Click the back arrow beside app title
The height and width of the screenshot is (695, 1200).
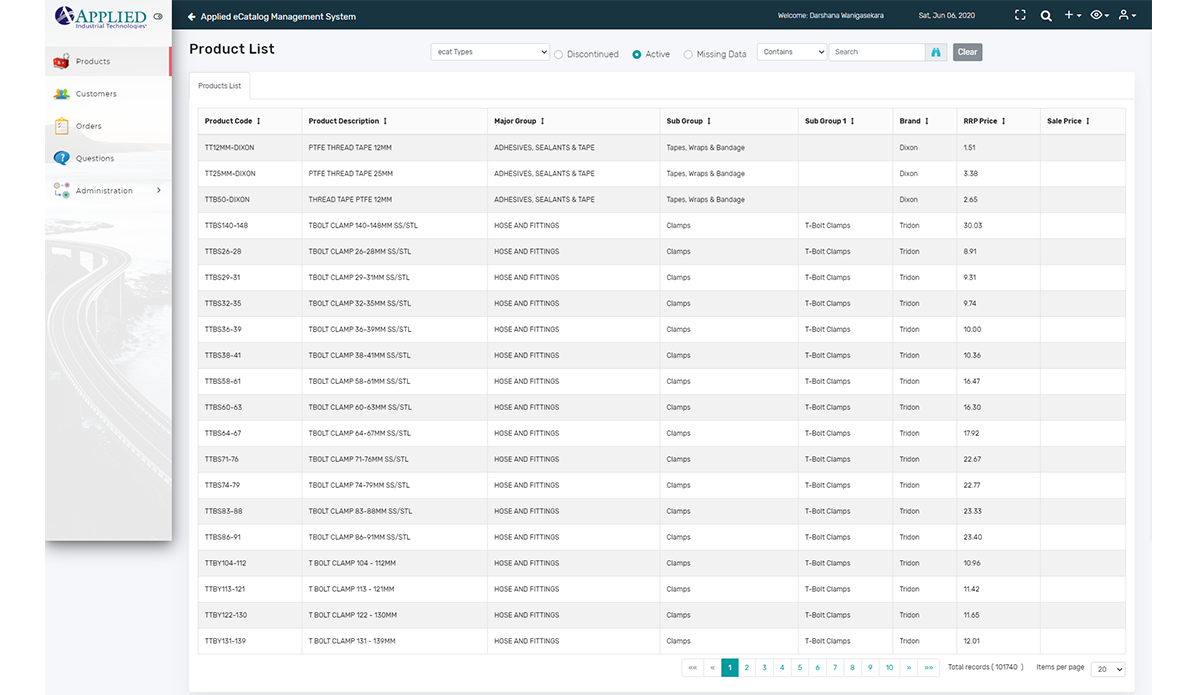coord(192,17)
